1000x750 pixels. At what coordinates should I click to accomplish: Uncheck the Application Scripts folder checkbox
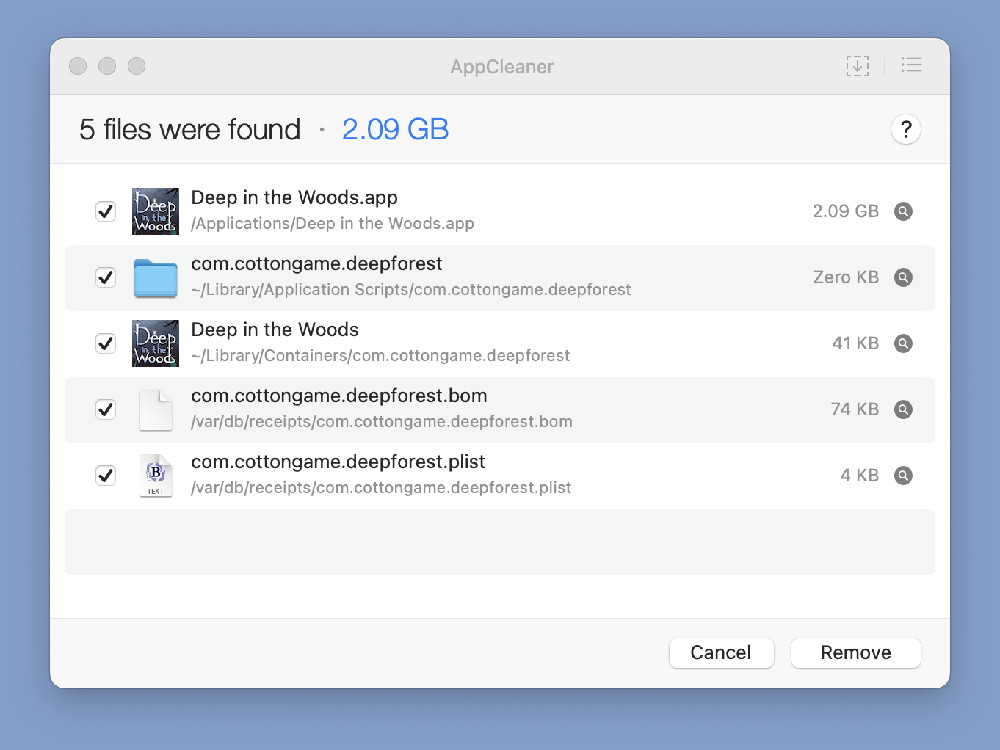pos(105,277)
